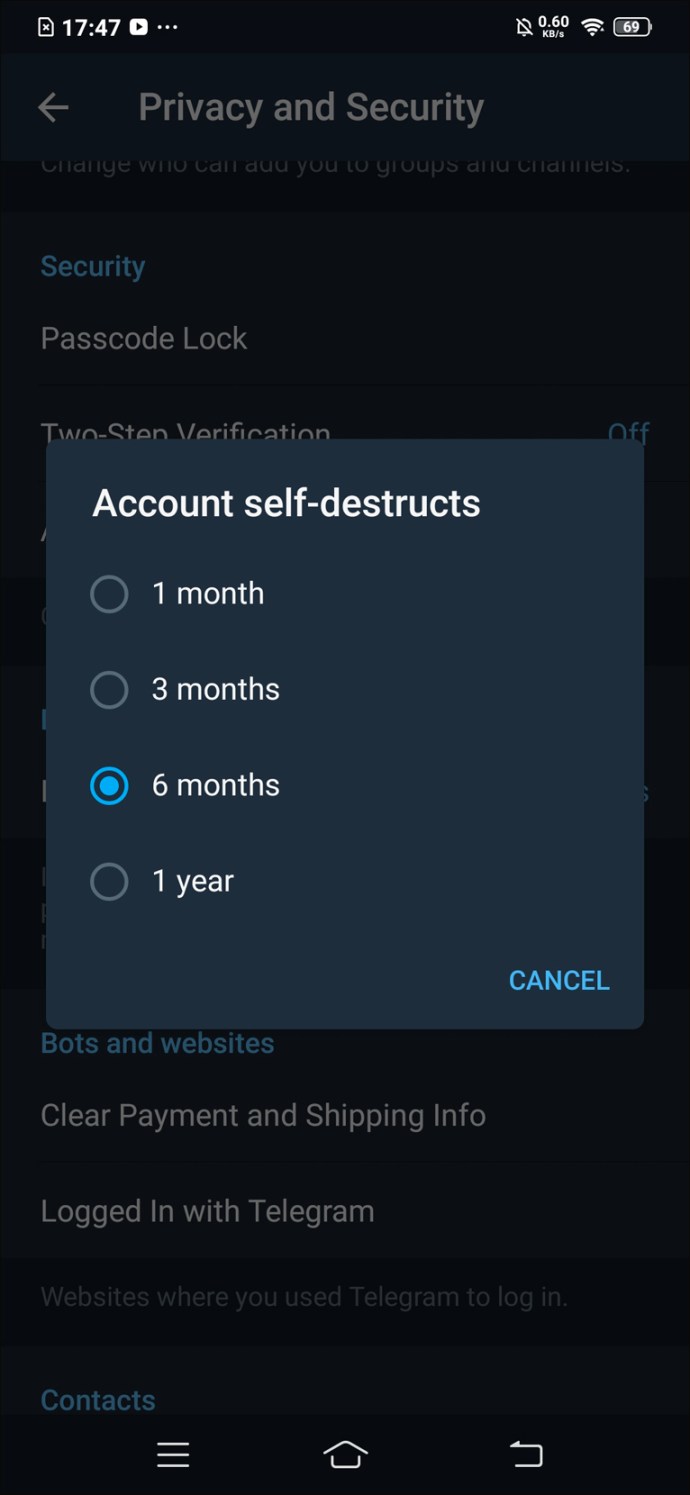Image resolution: width=690 pixels, height=1495 pixels.
Task: Tap the Wi-Fi status icon
Action: pyautogui.click(x=593, y=28)
